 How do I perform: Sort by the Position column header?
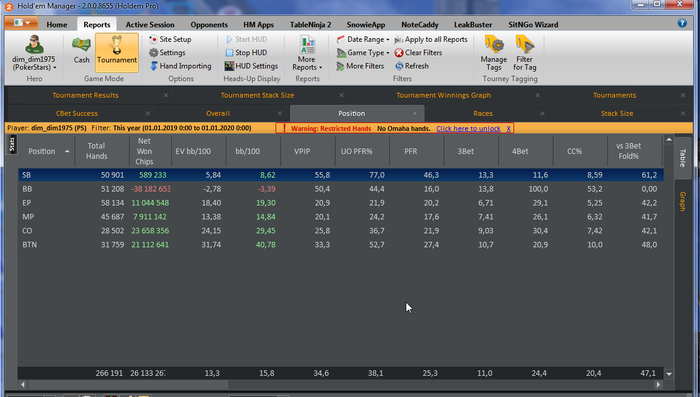pos(46,151)
